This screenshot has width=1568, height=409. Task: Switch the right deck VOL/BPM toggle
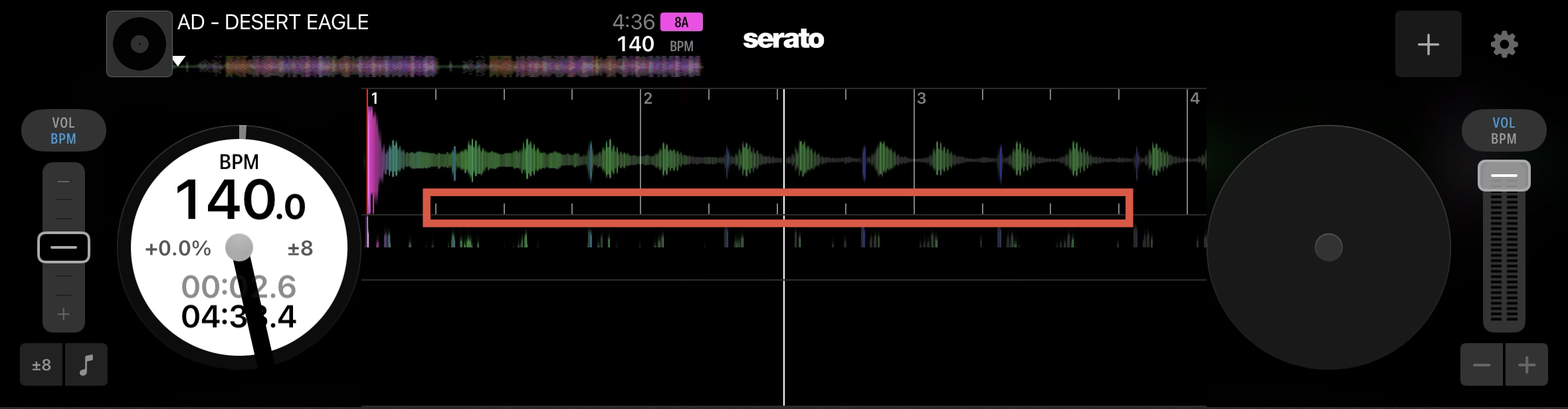click(x=1504, y=130)
